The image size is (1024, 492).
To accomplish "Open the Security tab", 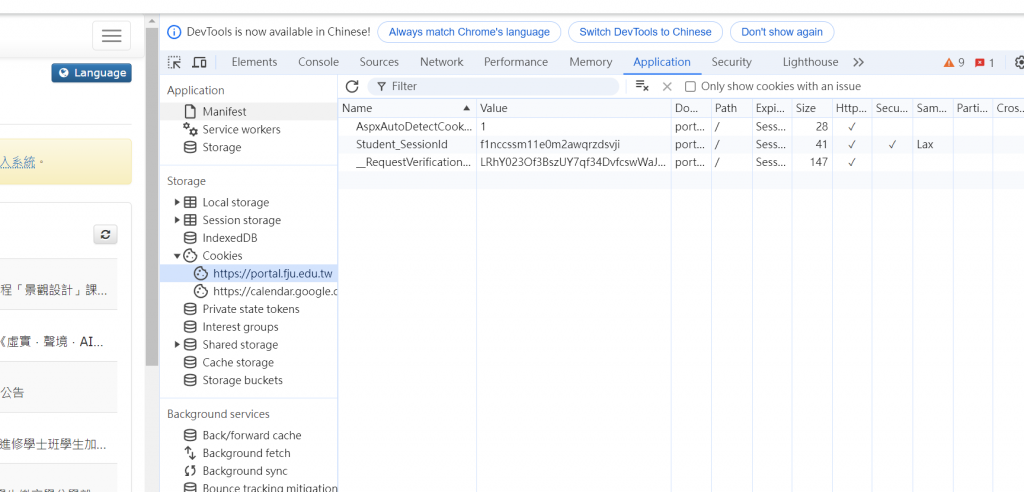I will click(731, 62).
